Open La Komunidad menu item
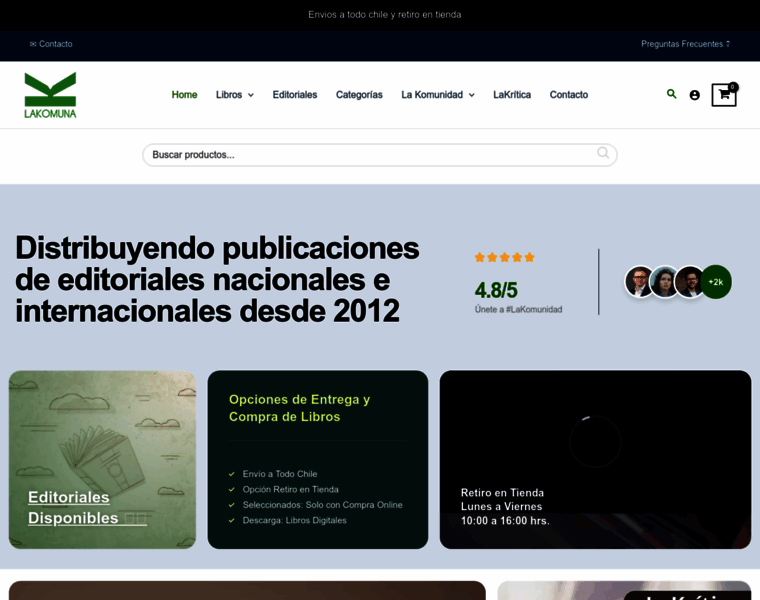Viewport: 760px width, 600px height. click(x=432, y=95)
